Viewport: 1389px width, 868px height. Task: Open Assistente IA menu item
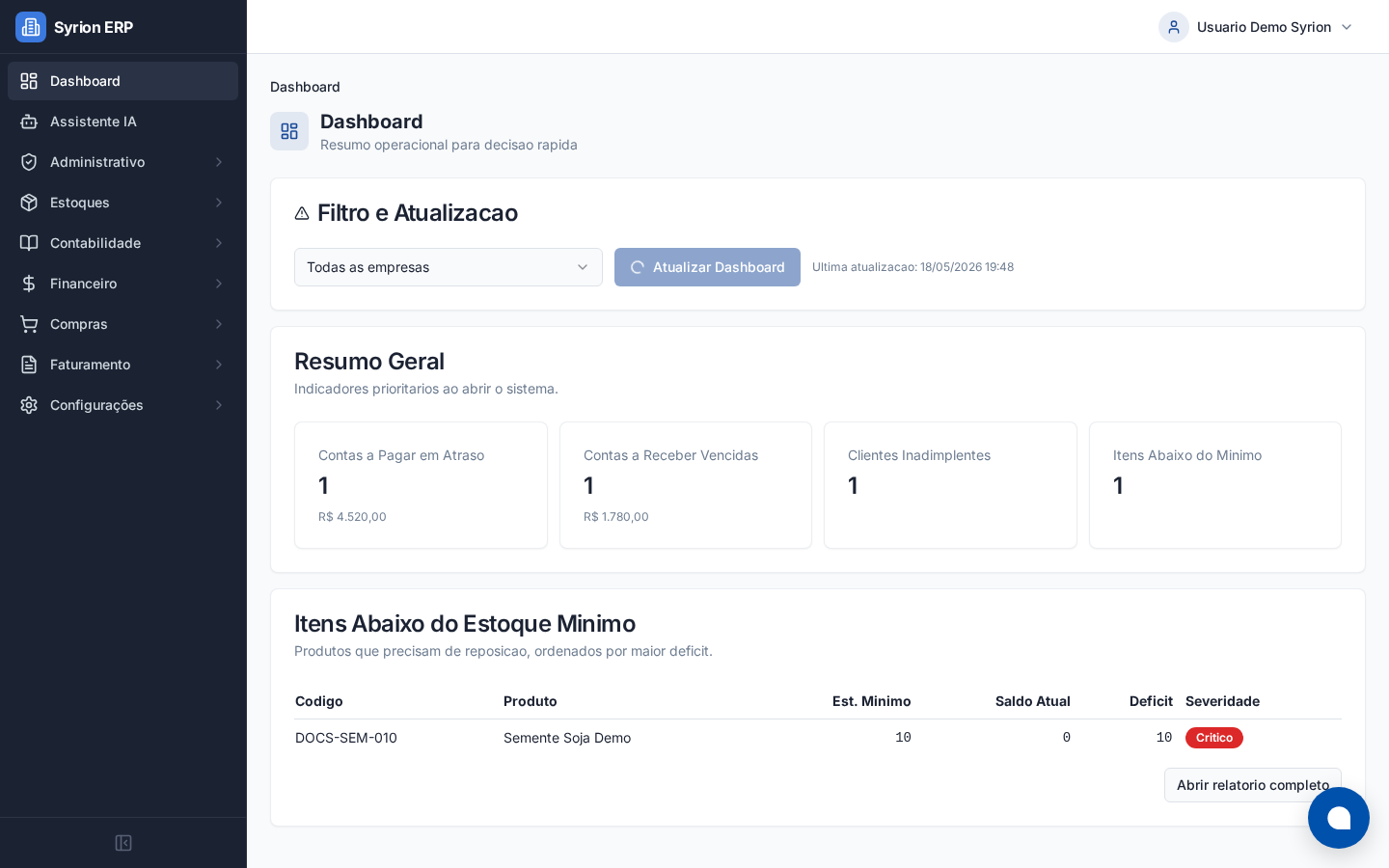tap(123, 122)
